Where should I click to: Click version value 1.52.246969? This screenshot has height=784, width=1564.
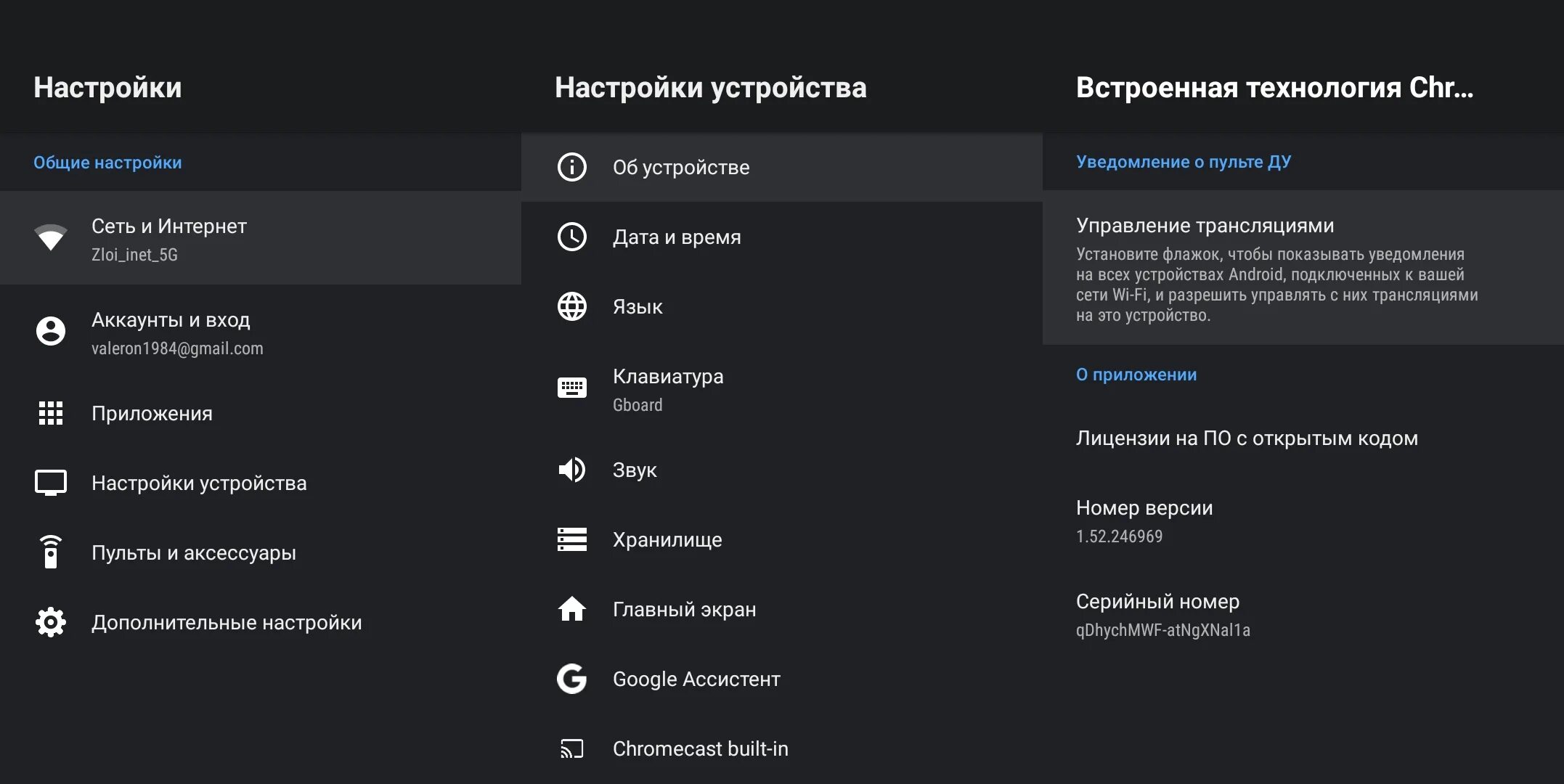[1119, 536]
